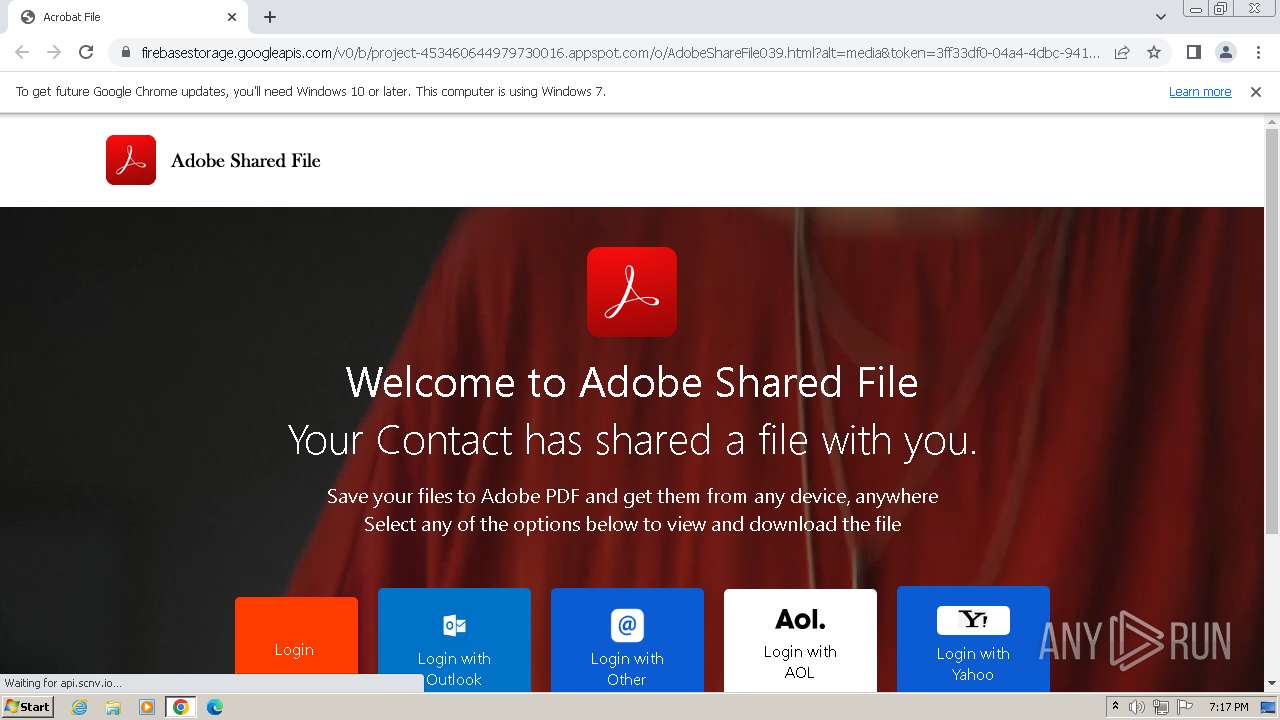This screenshot has width=1280, height=720.
Task: Show hidden system tray icons
Action: point(1115,707)
